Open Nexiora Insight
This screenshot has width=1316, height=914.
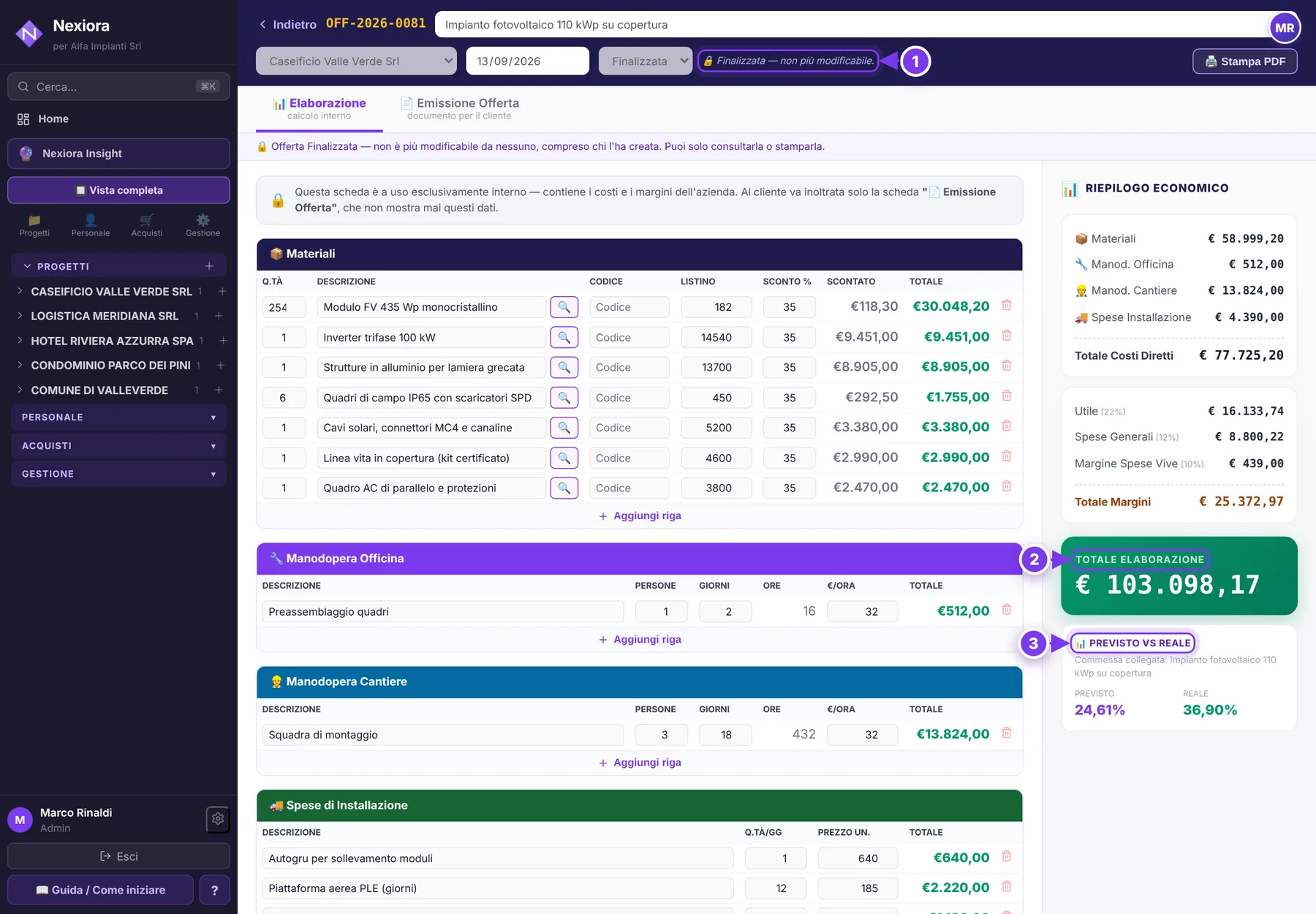[118, 154]
